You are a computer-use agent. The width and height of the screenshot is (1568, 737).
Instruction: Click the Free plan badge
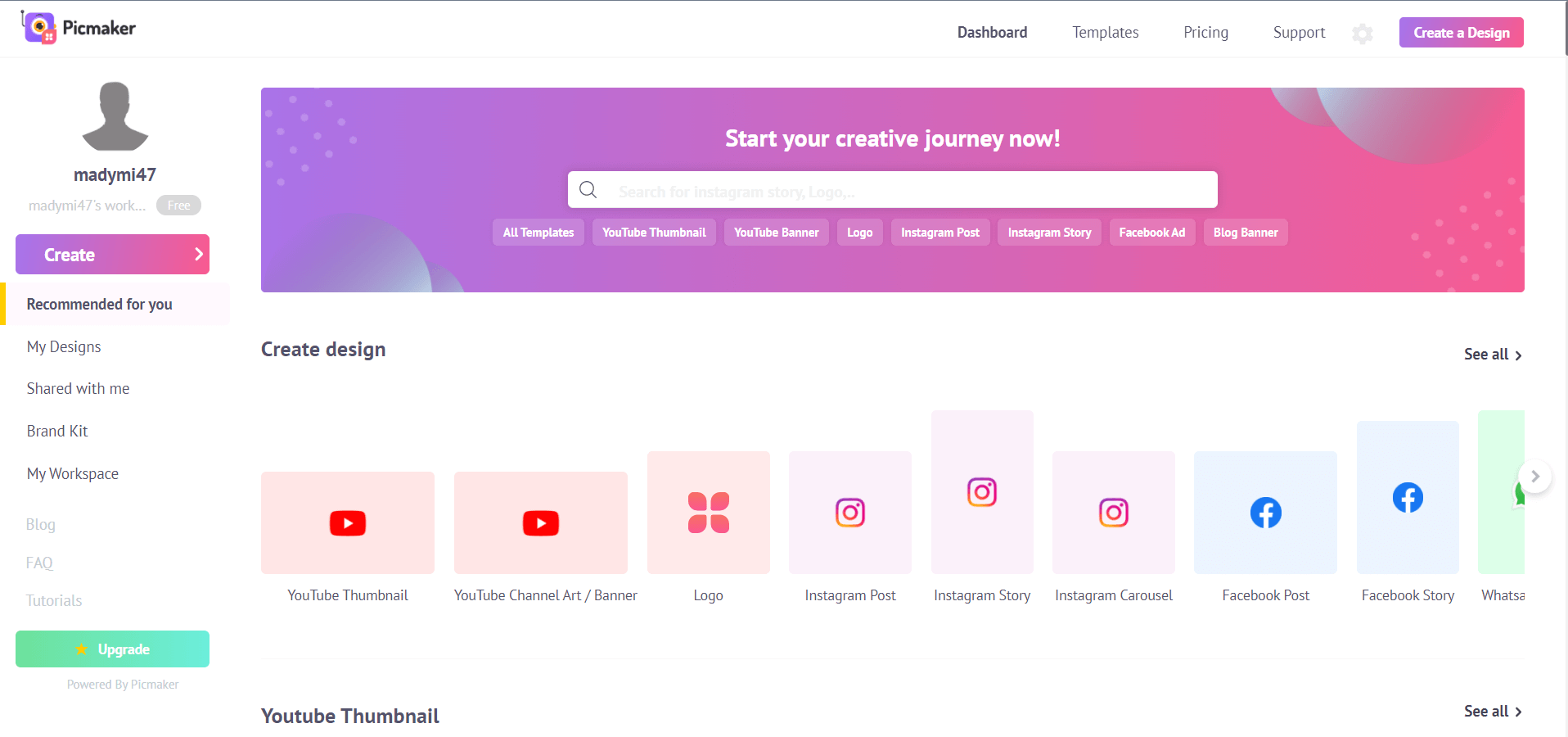pos(178,206)
